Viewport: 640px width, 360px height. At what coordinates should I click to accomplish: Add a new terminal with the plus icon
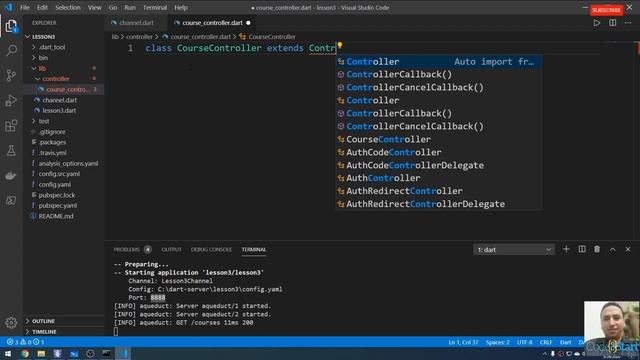[x=566, y=249]
